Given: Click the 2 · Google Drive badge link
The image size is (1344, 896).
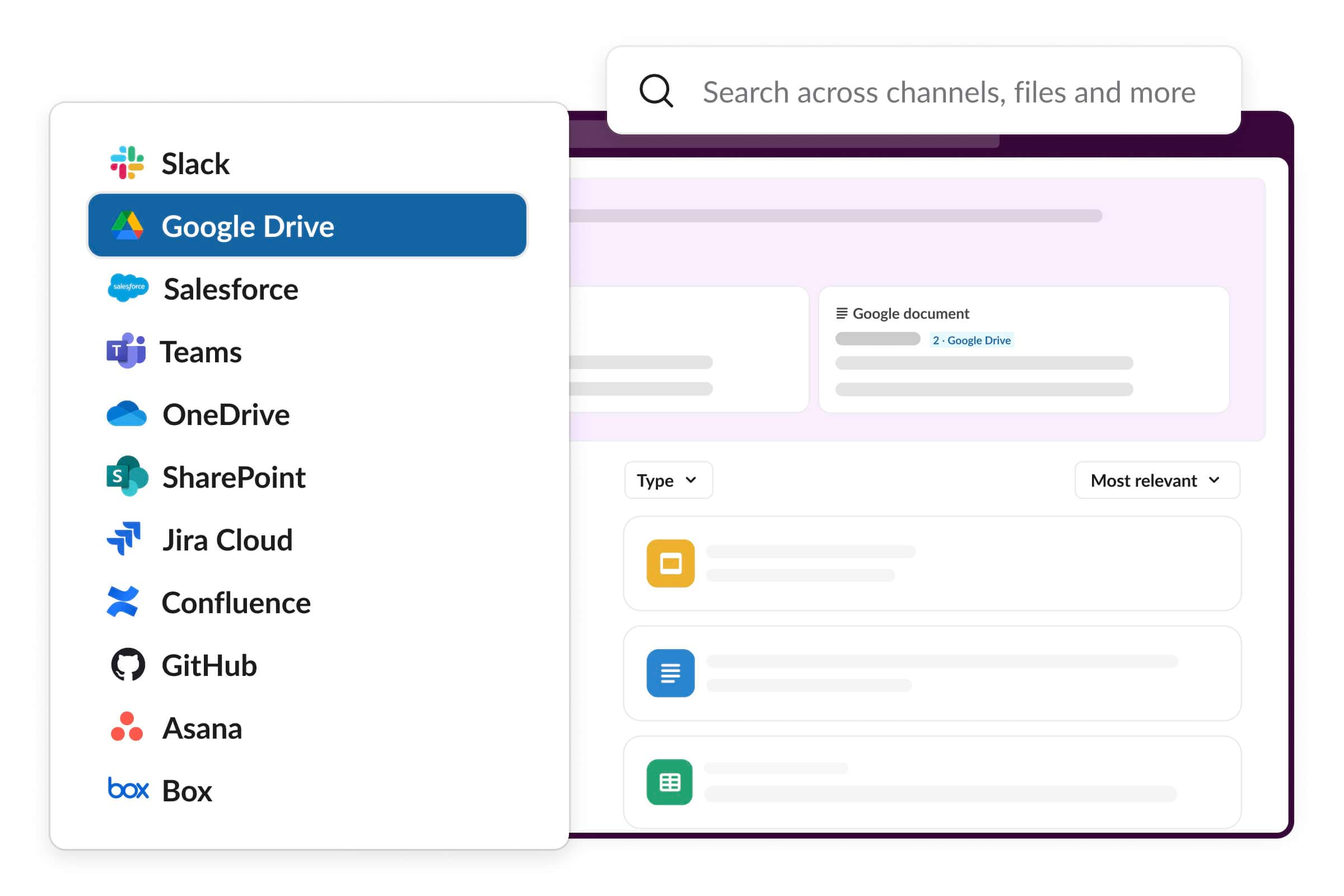Looking at the screenshot, I should coord(972,339).
